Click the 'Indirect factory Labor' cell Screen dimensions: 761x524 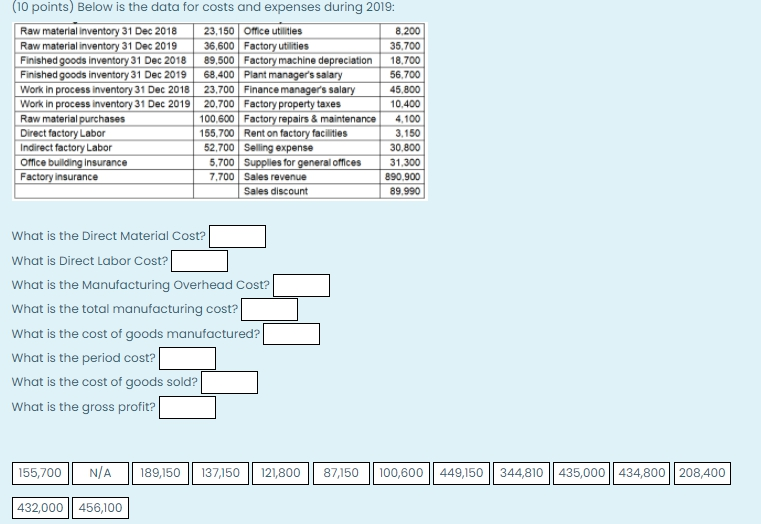pyautogui.click(x=104, y=147)
